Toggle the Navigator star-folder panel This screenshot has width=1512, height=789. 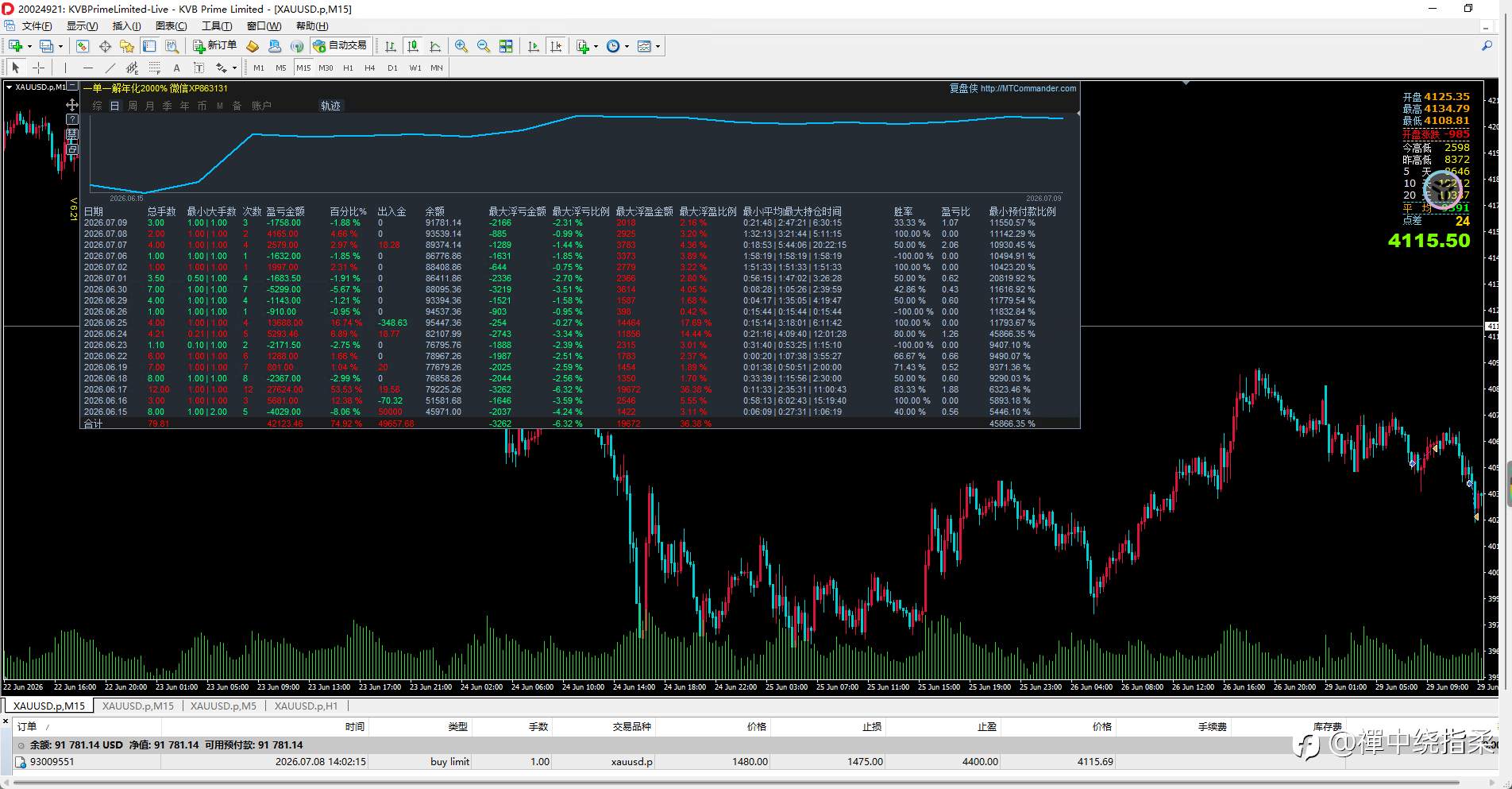click(x=127, y=46)
